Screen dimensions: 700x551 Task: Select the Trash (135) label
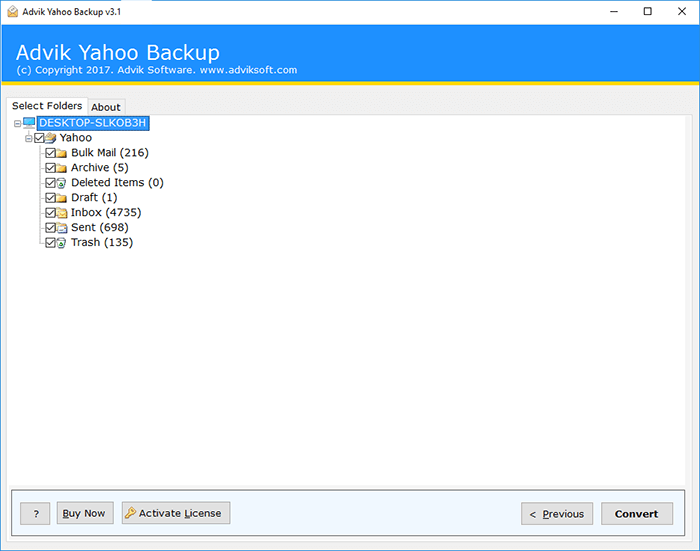pos(102,242)
